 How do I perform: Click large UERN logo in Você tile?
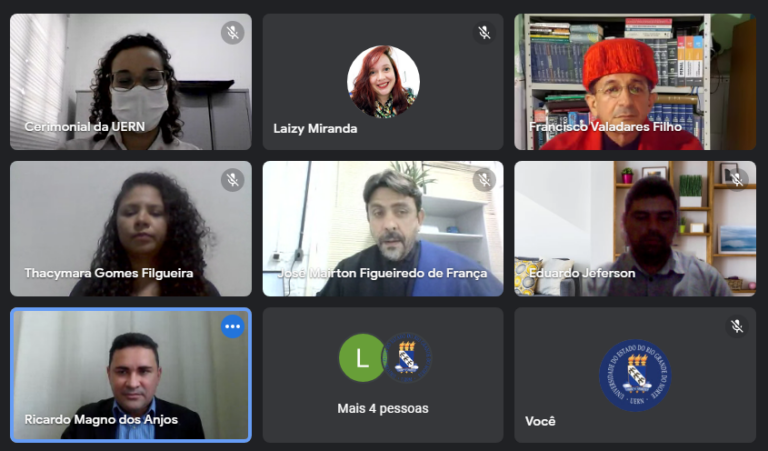click(635, 375)
